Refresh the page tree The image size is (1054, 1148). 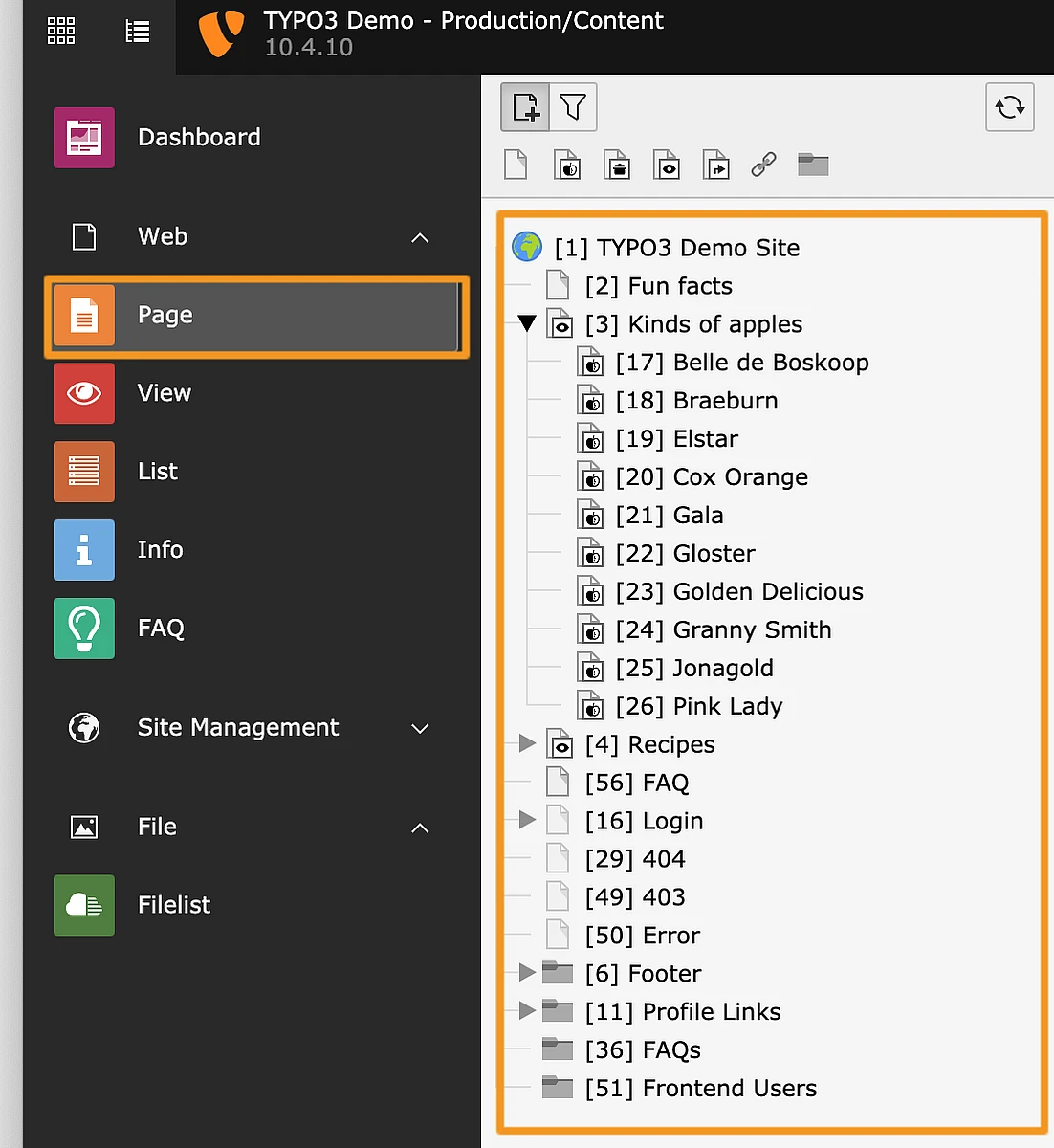tap(1009, 107)
